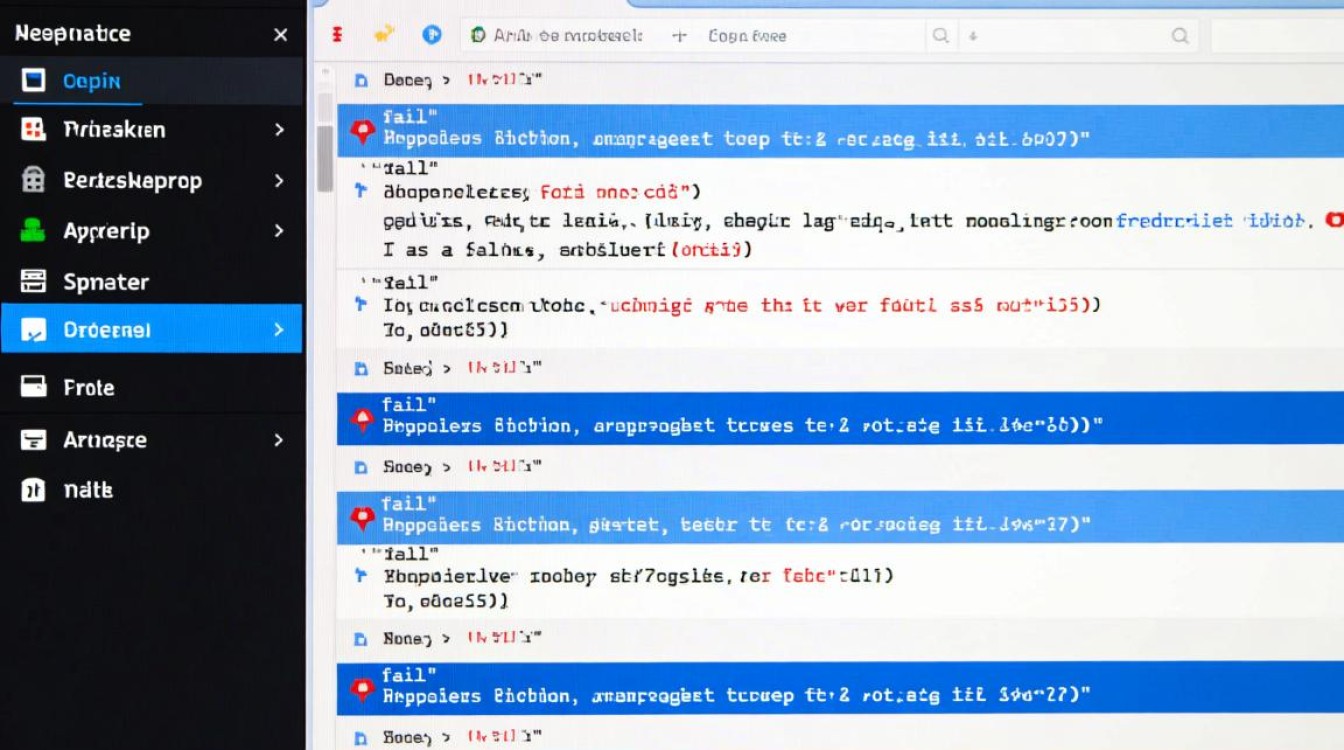Click the blue circle icon in the toolbar

coord(432,33)
